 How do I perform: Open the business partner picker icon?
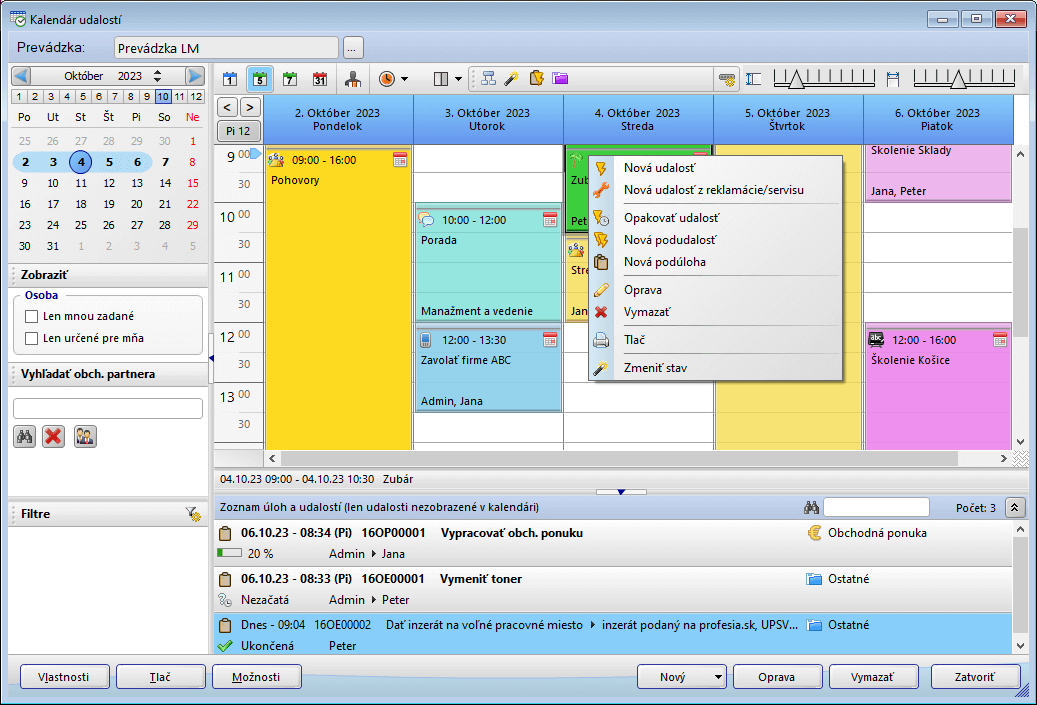[85, 436]
